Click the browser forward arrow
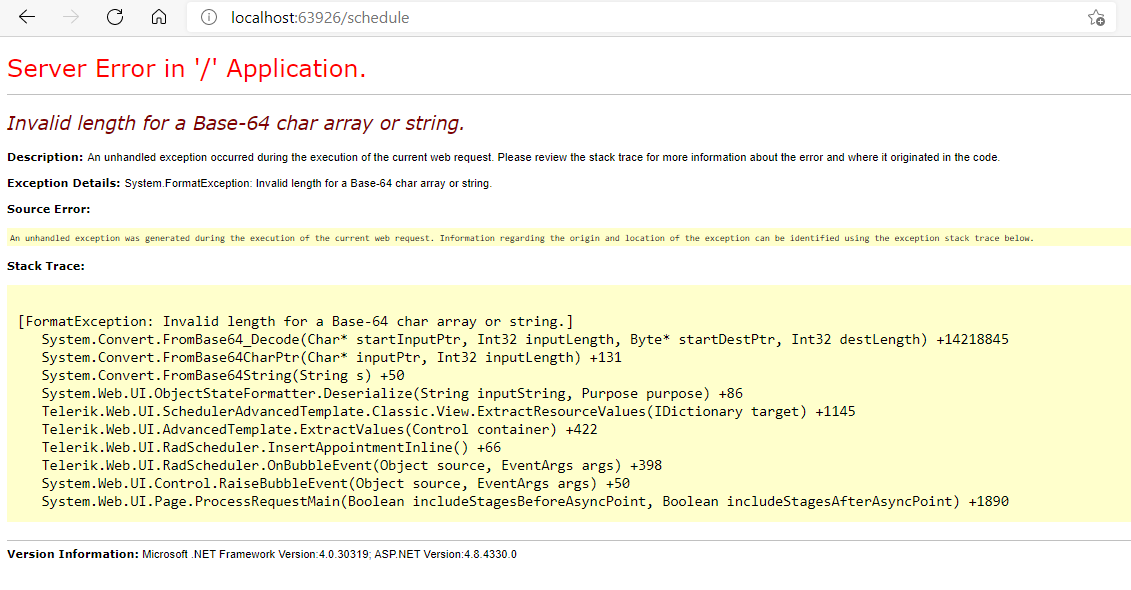Image resolution: width=1131 pixels, height=590 pixels. pyautogui.click(x=71, y=17)
